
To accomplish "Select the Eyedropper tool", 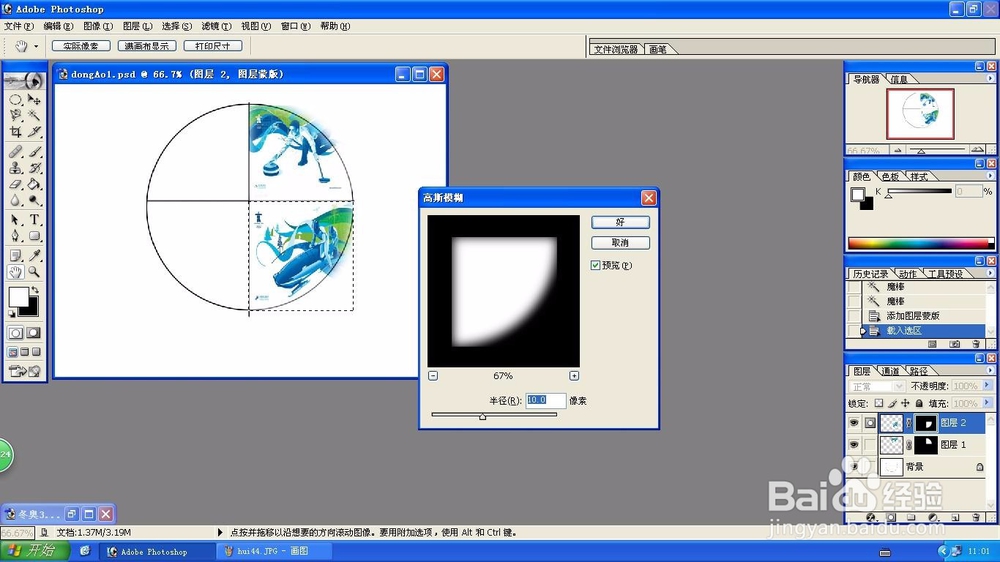I will click(34, 256).
